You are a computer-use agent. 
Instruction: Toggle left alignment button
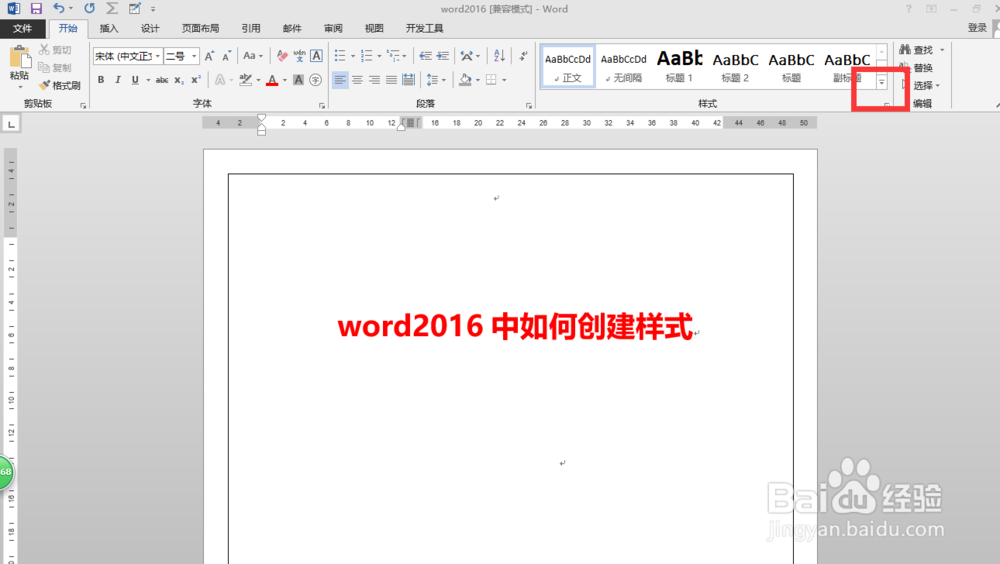[340, 80]
